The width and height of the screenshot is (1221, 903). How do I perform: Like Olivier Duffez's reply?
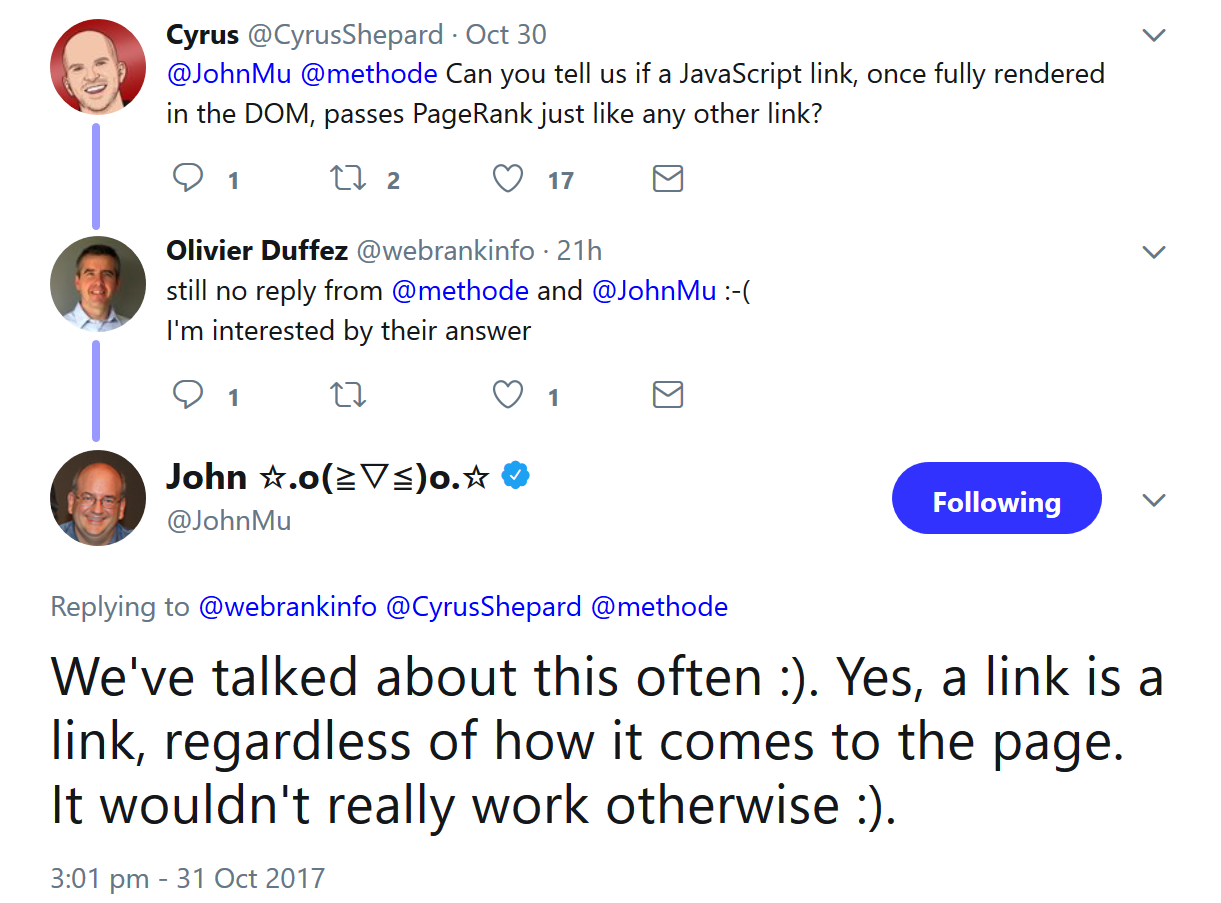point(507,394)
